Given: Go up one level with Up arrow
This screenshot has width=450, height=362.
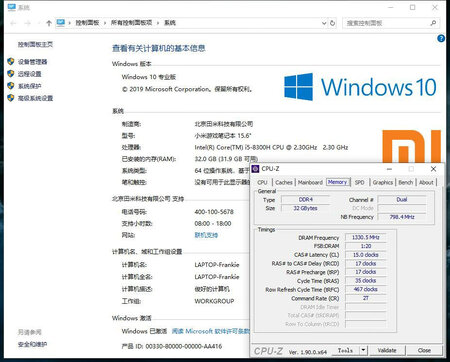Looking at the screenshot, I should (49, 23).
